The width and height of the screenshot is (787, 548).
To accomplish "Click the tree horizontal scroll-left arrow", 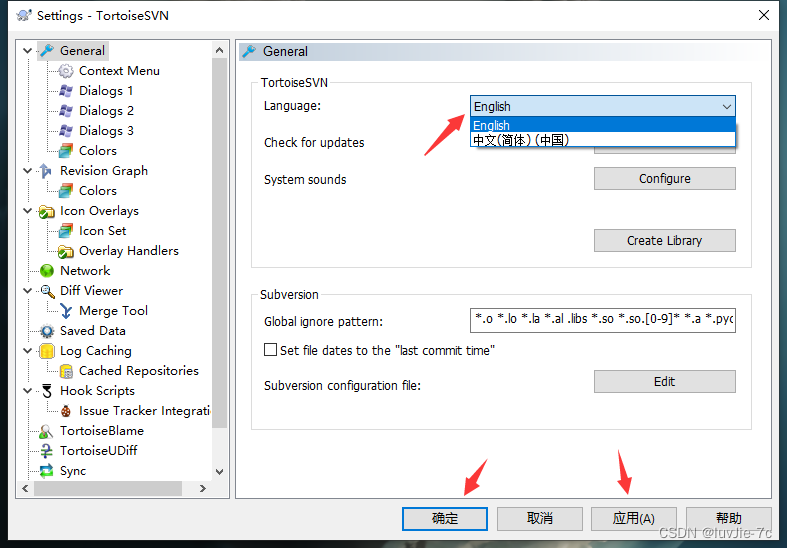I will coord(26,488).
